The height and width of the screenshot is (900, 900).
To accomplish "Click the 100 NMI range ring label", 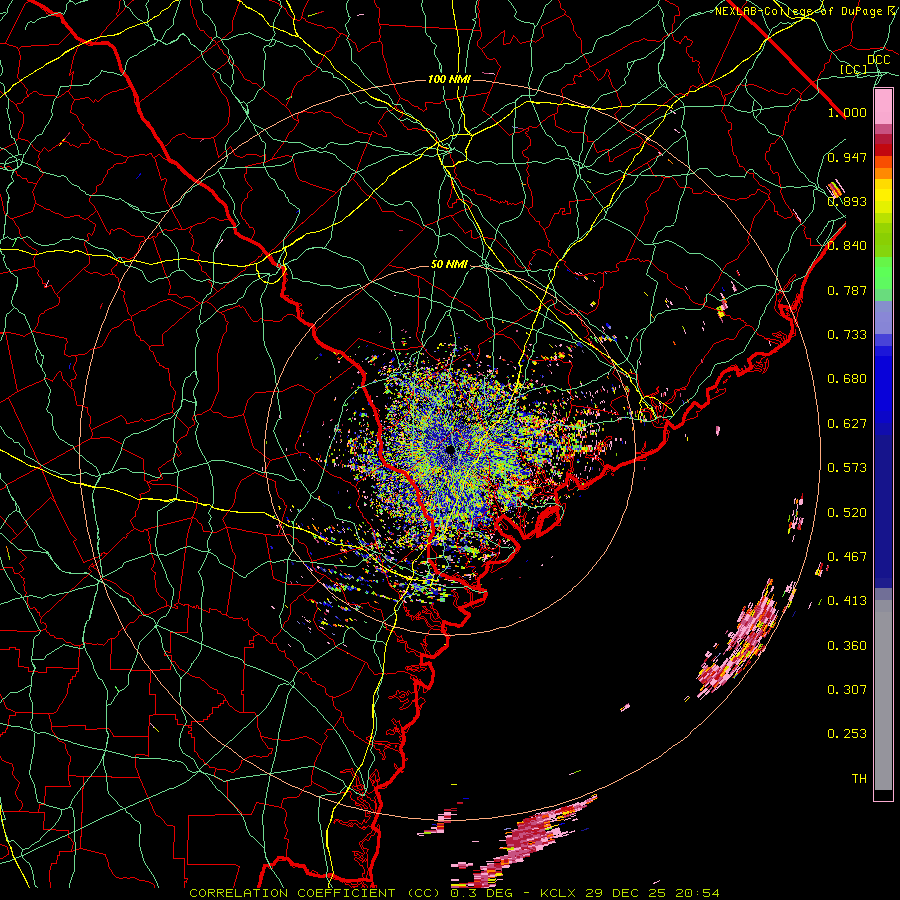I will (449, 79).
